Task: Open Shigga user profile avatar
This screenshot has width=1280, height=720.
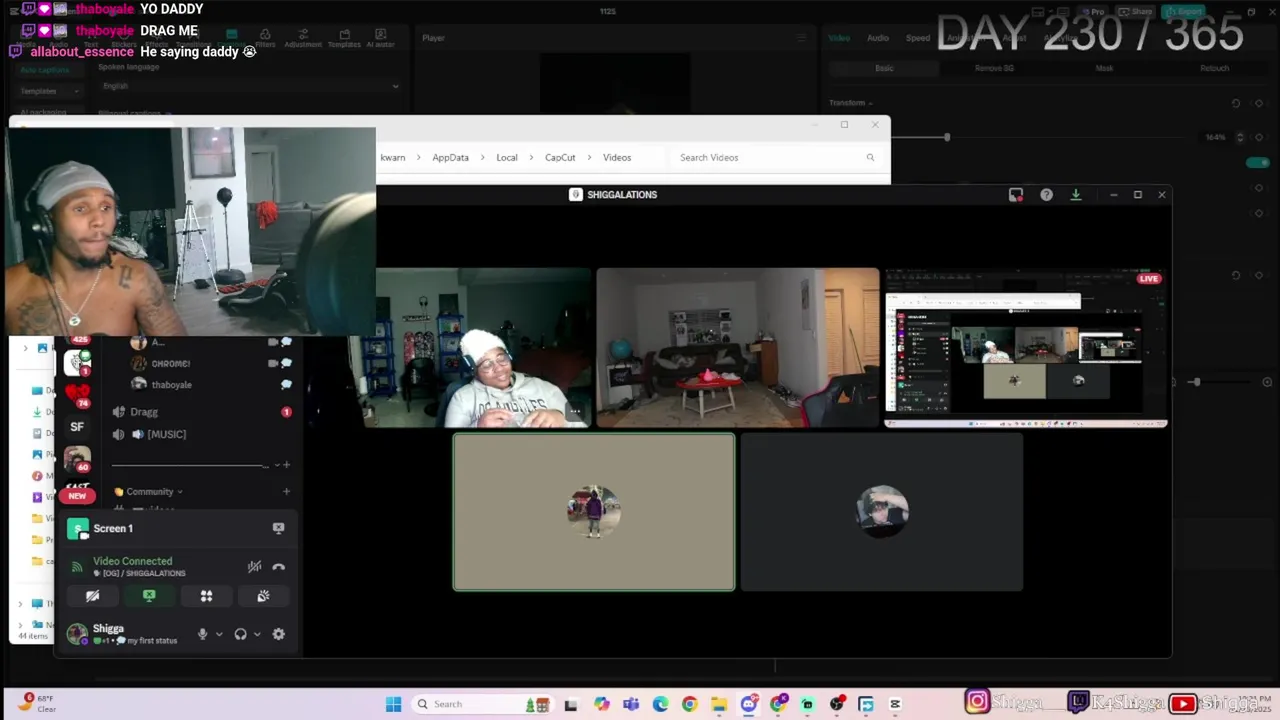Action: (77, 633)
